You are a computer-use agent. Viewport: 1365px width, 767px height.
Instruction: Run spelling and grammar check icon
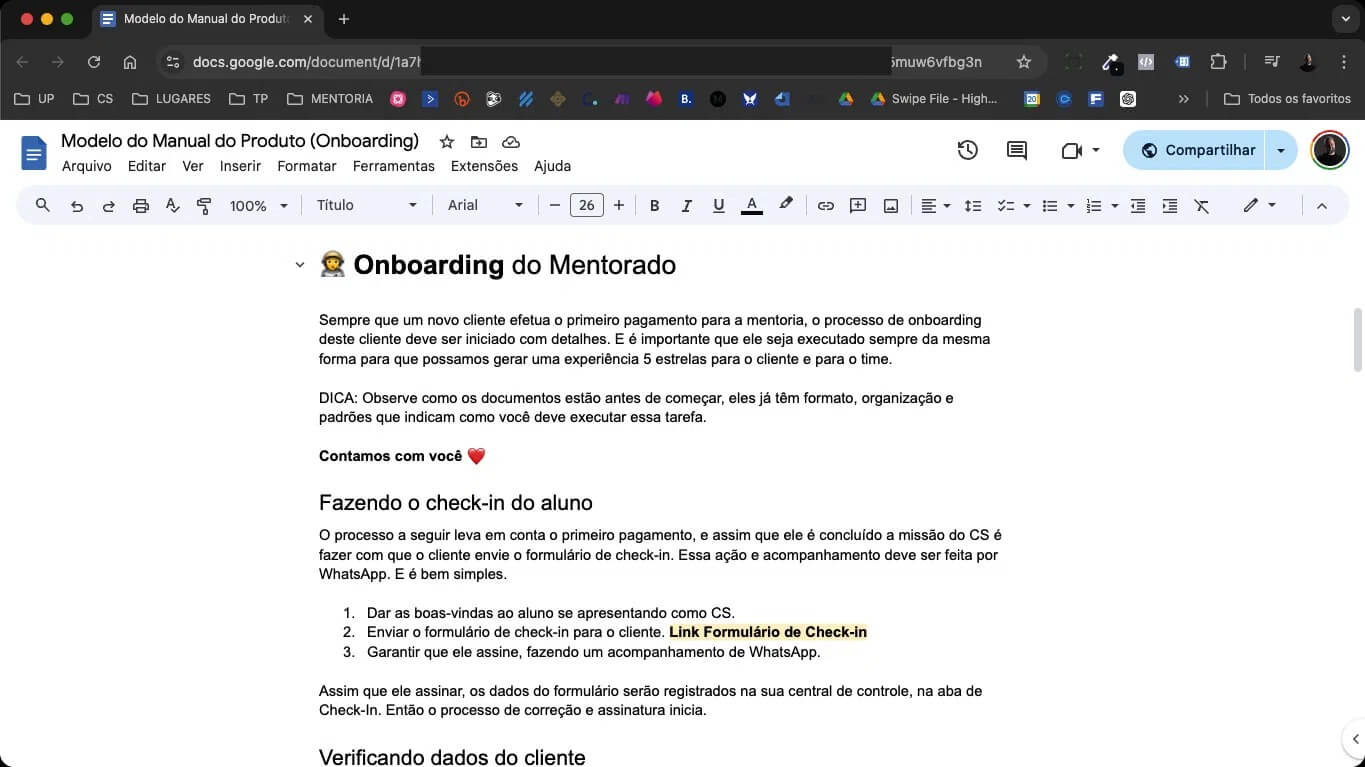coord(172,205)
